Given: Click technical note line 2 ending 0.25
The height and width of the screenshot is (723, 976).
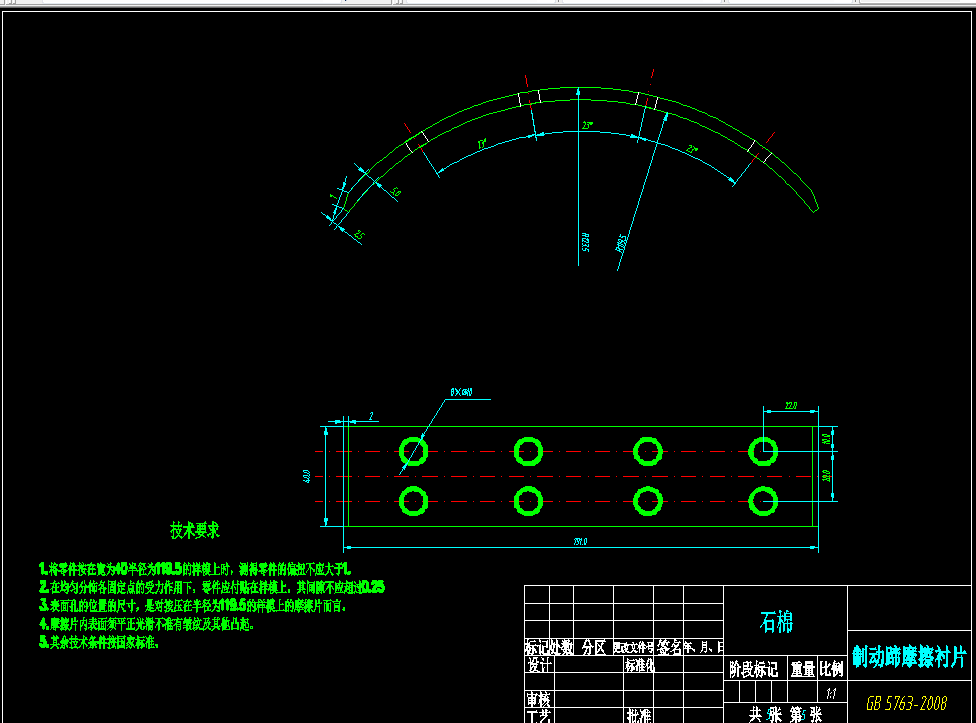Looking at the screenshot, I should click(x=212, y=587).
